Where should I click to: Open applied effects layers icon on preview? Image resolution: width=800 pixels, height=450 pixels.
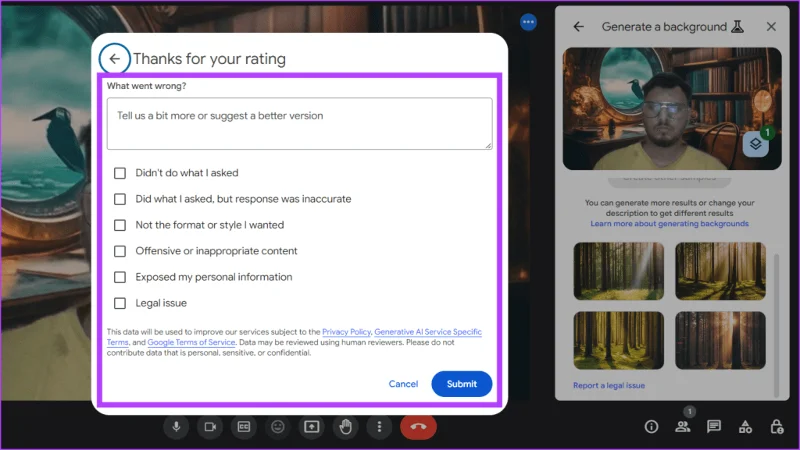756,144
